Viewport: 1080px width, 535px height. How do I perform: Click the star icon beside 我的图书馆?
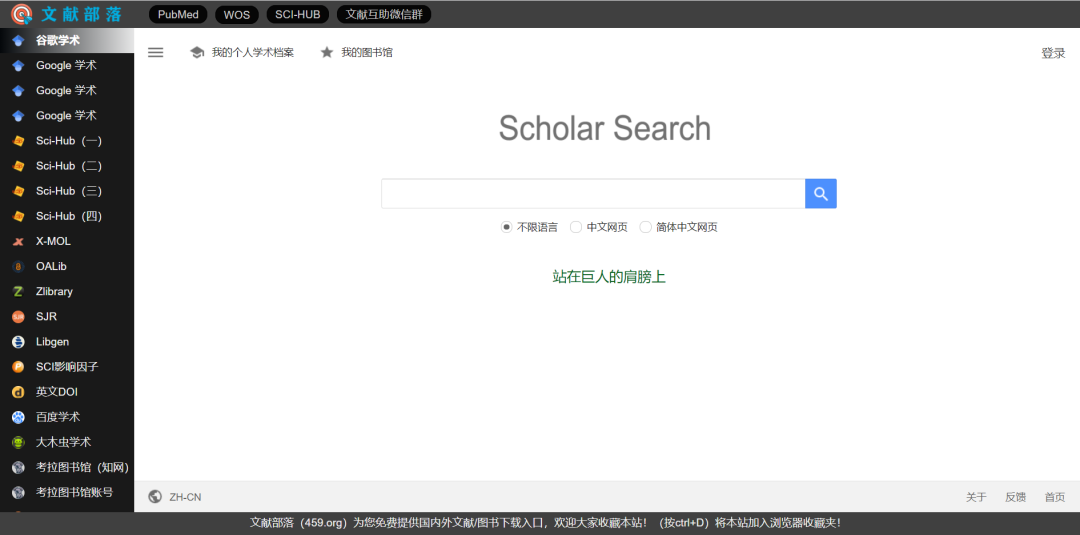point(326,52)
